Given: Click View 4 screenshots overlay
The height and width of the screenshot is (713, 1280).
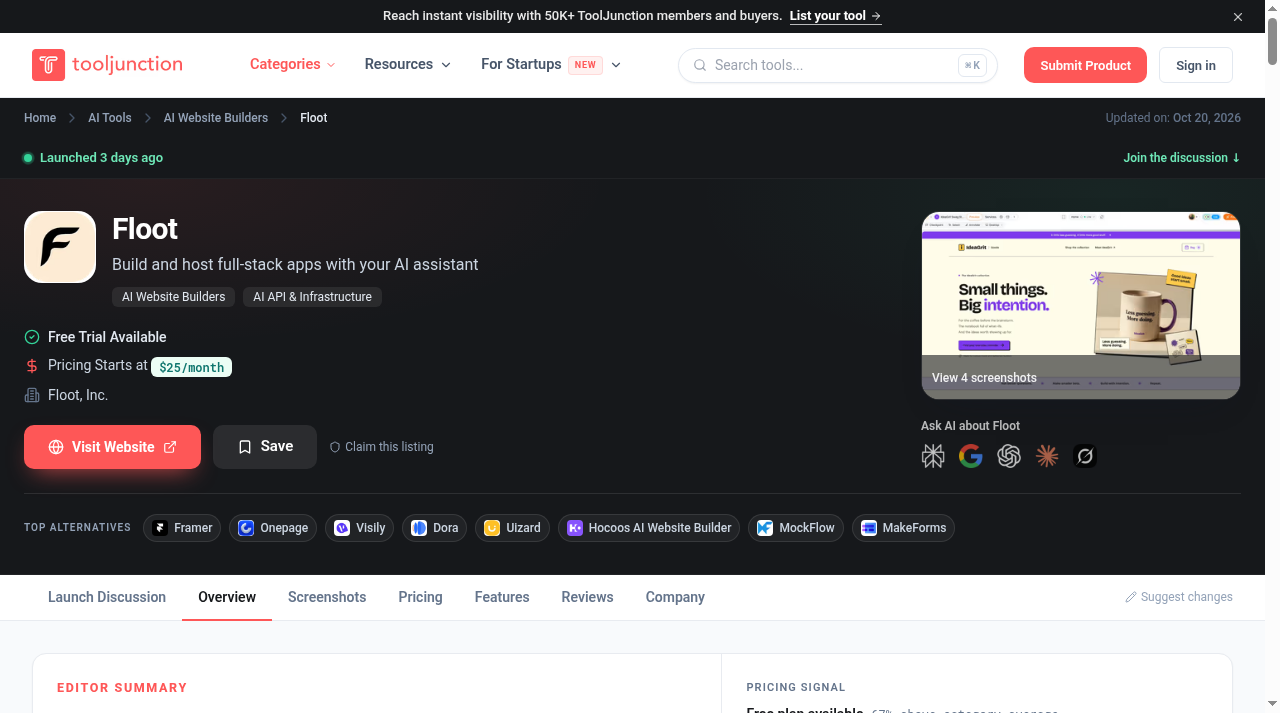Looking at the screenshot, I should [x=984, y=378].
